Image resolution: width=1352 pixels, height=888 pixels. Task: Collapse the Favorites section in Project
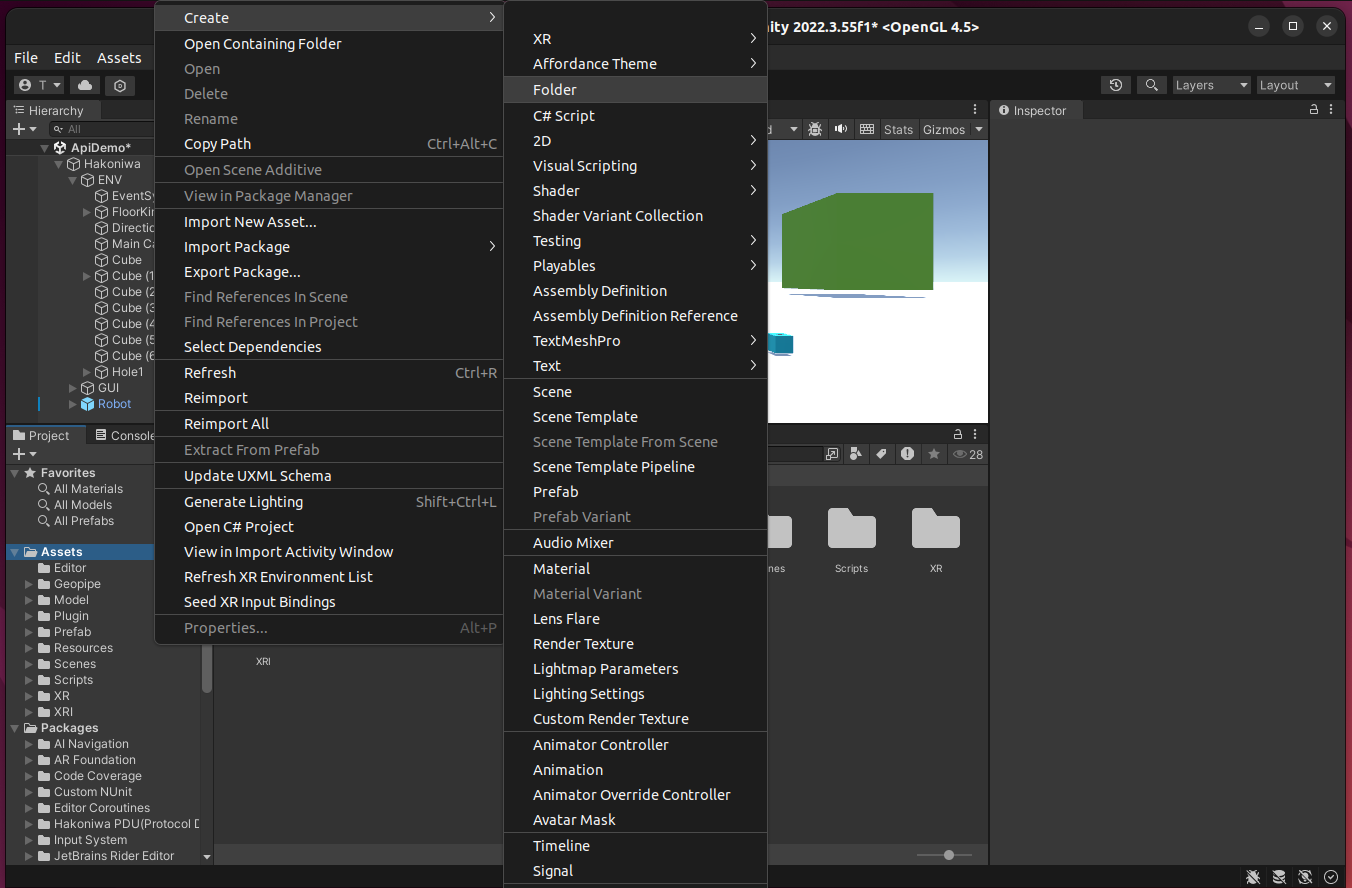coord(14,473)
